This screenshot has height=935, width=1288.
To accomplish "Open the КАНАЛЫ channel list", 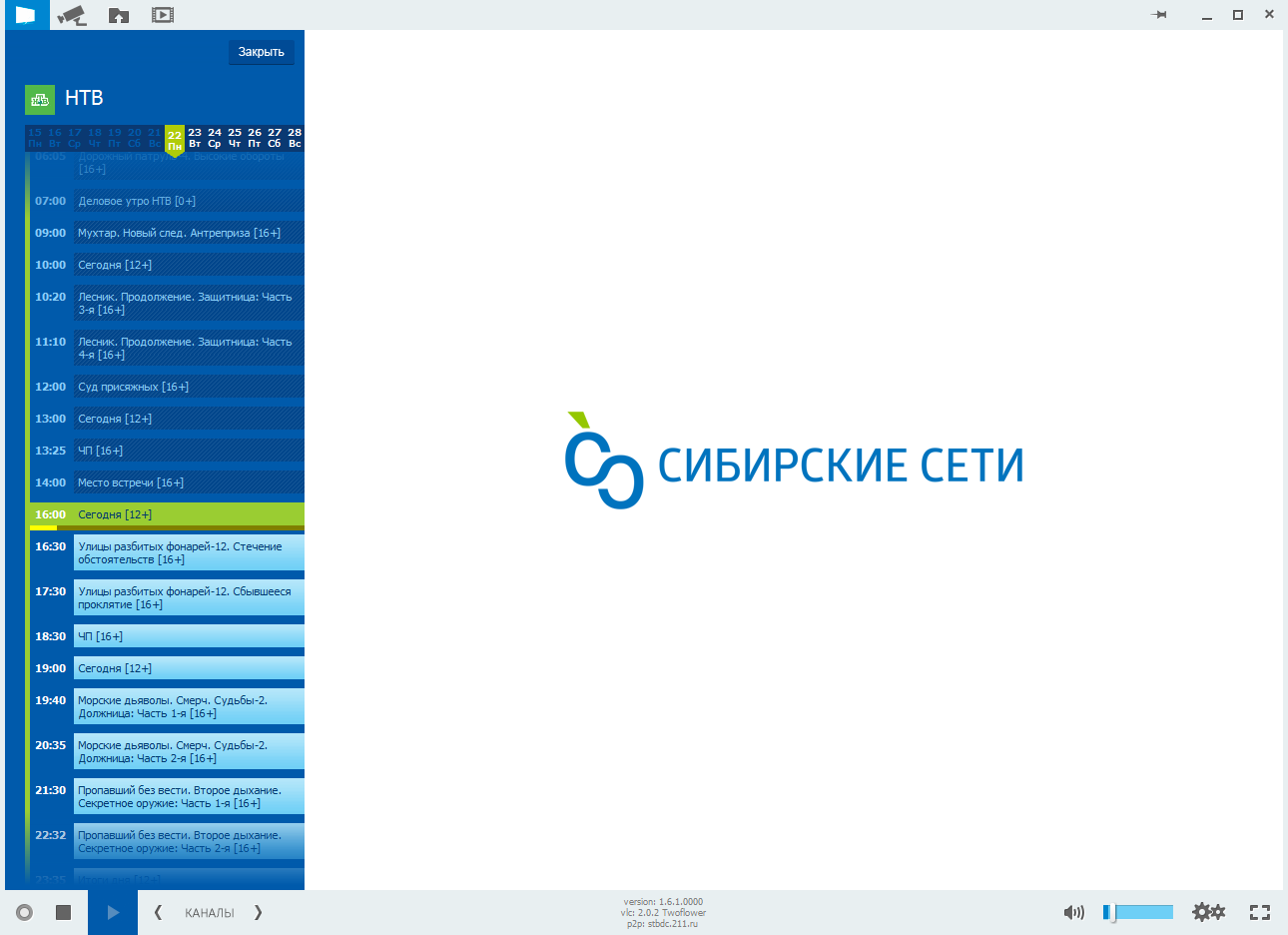I will pos(210,913).
